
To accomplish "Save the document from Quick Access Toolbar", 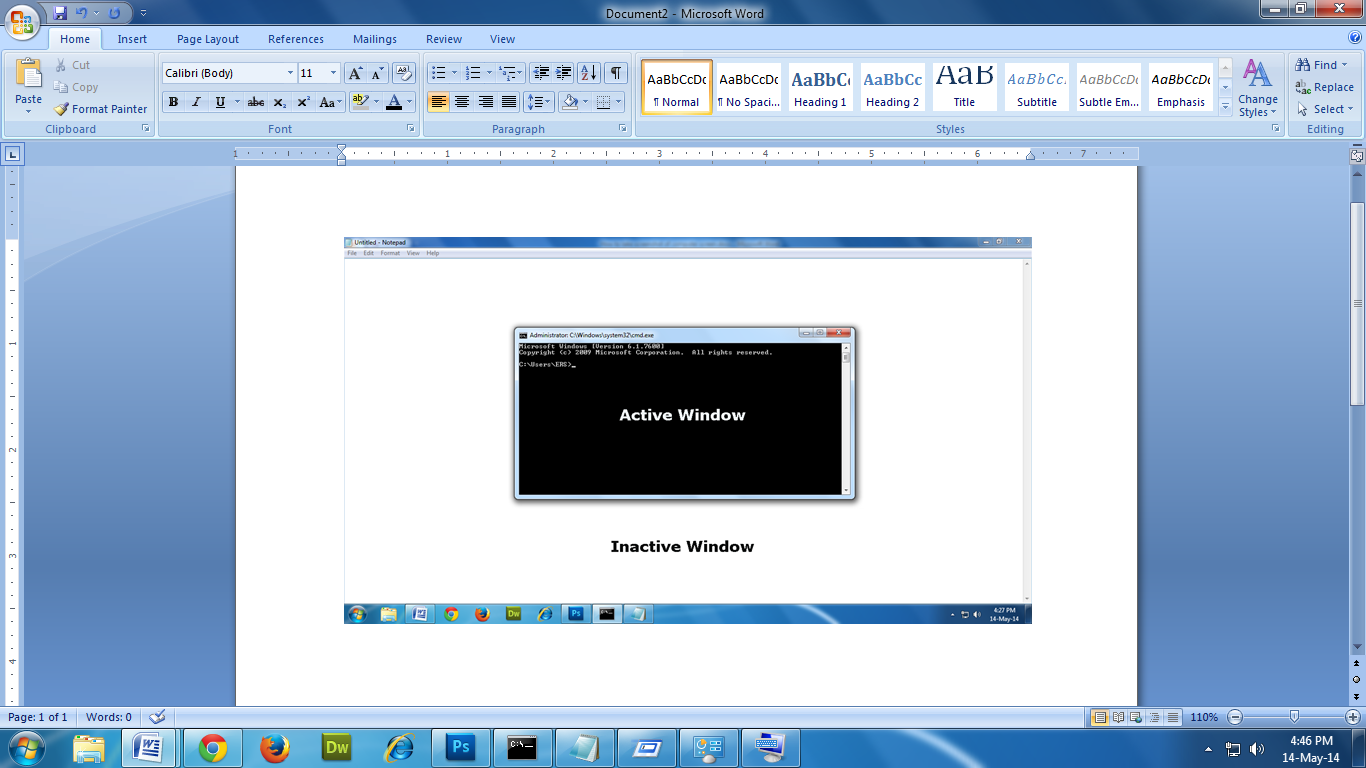I will [x=61, y=13].
